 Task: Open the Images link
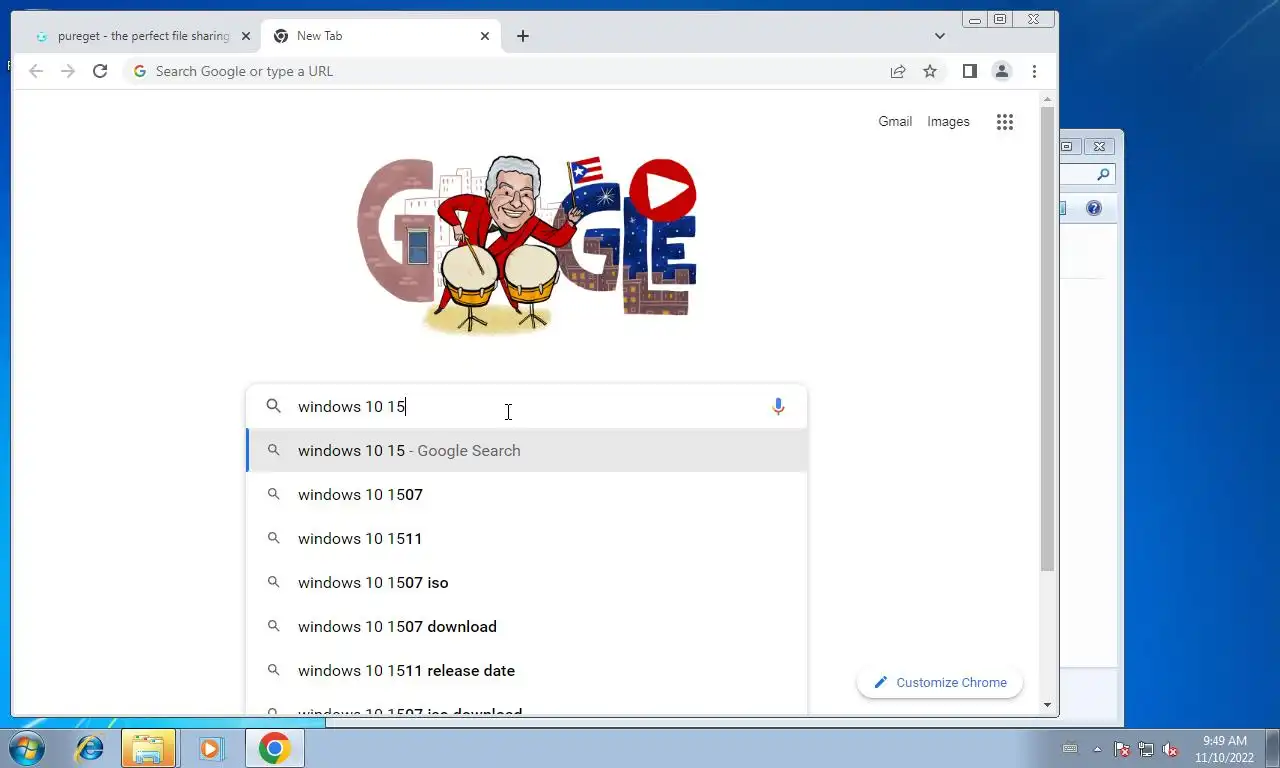point(948,121)
